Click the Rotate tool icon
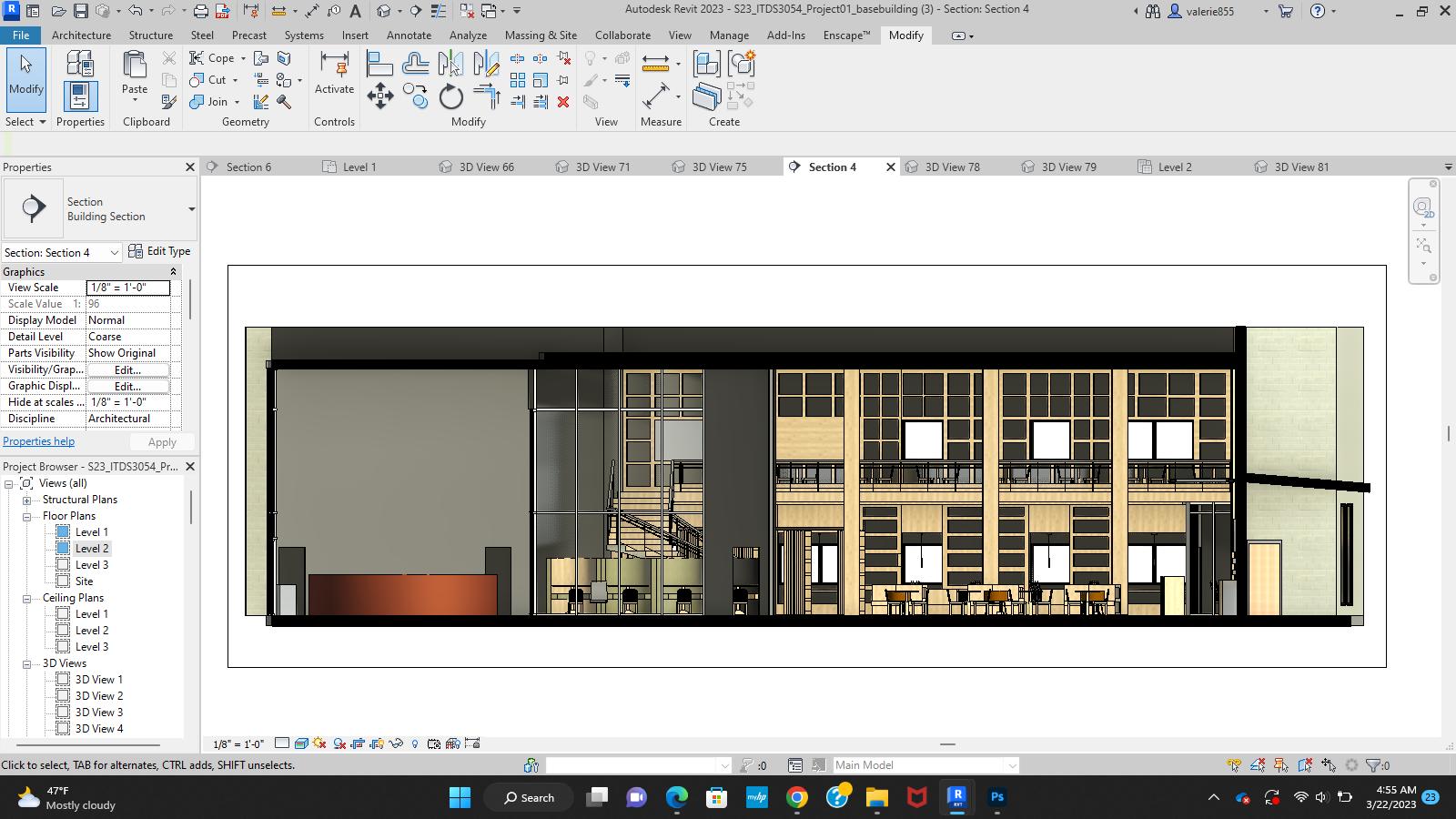The width and height of the screenshot is (1456, 819). click(x=451, y=96)
